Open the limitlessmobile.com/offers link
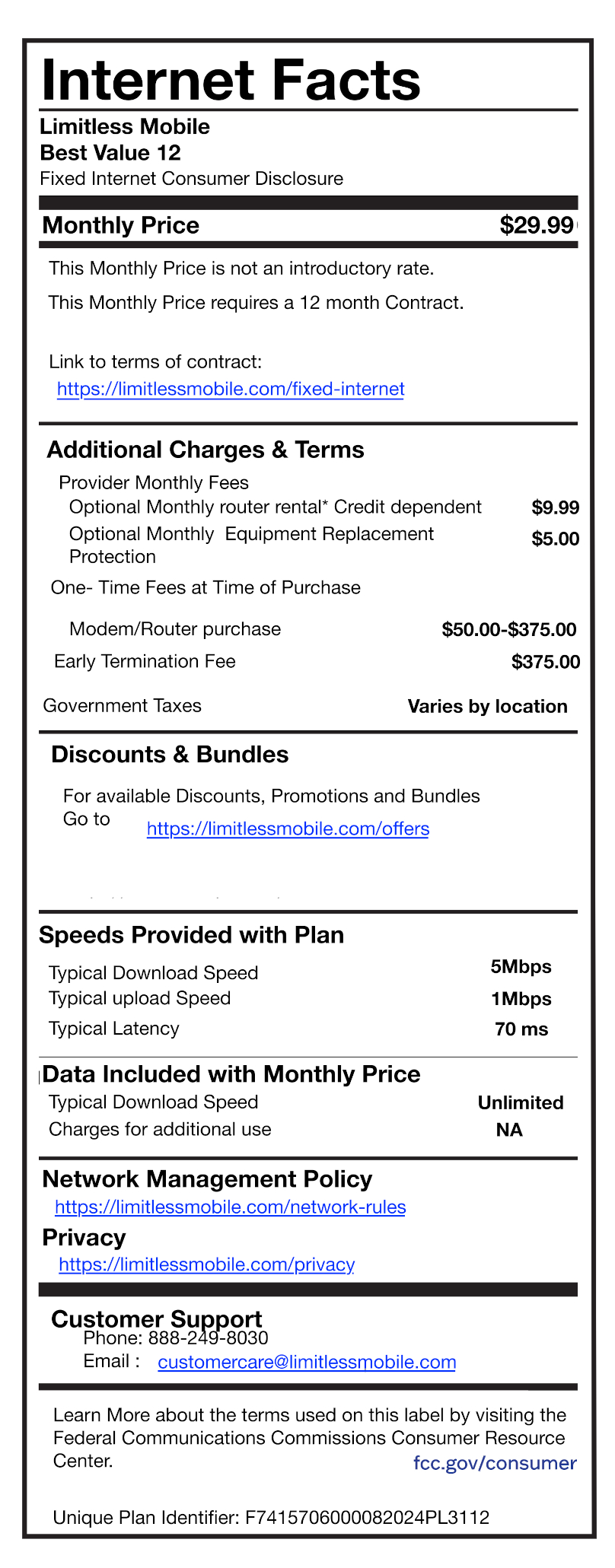The image size is (615, 1568). [288, 829]
